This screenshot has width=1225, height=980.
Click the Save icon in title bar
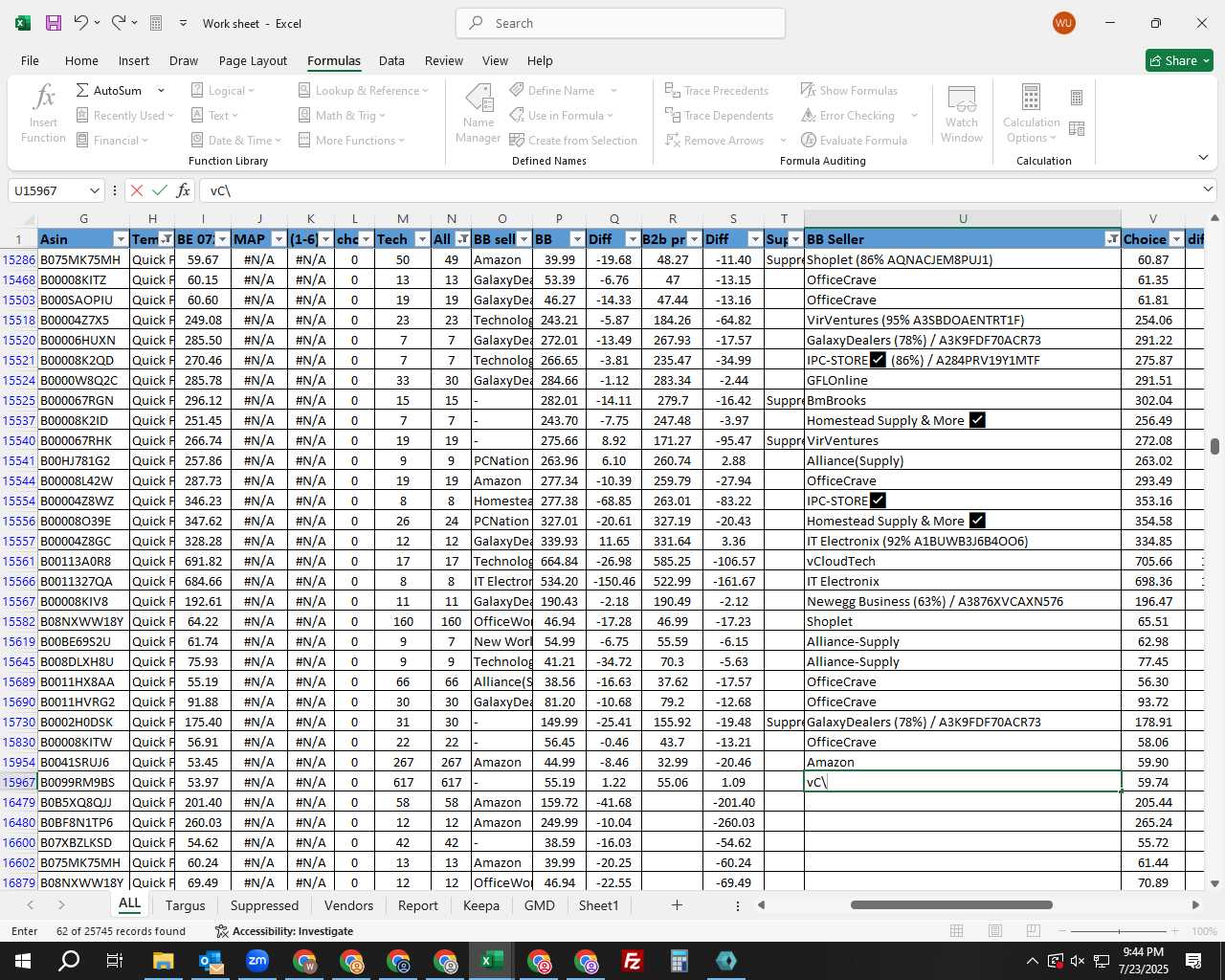54,23
